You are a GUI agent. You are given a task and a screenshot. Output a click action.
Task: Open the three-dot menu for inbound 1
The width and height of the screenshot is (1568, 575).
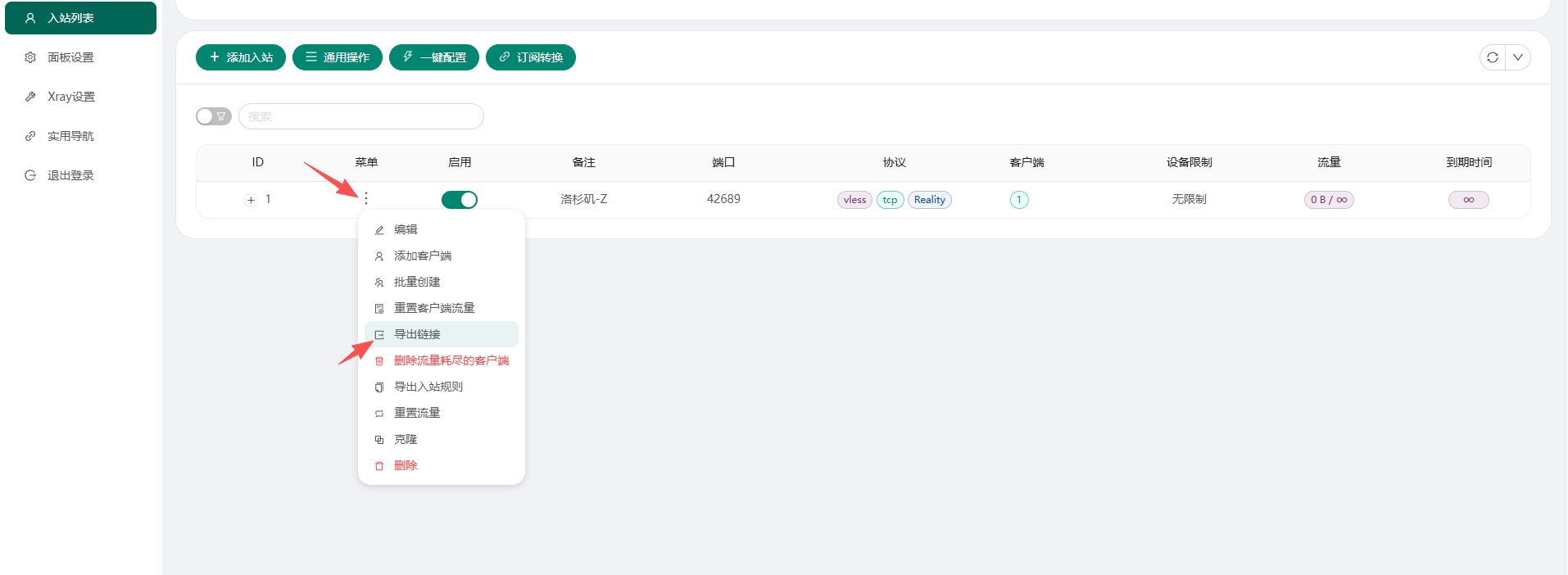coord(366,198)
